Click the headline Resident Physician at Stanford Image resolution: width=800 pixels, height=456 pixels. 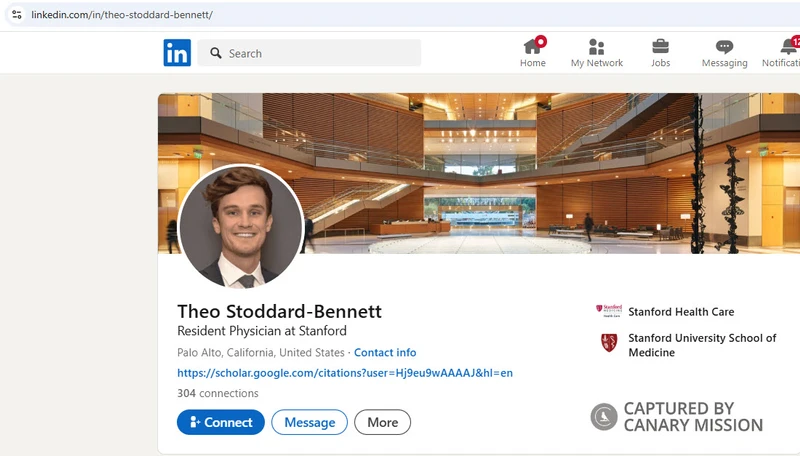click(262, 331)
